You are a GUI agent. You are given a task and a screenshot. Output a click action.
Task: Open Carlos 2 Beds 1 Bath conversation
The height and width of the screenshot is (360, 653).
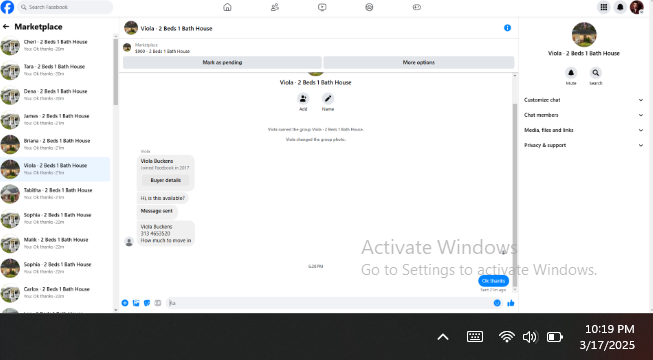click(55, 292)
